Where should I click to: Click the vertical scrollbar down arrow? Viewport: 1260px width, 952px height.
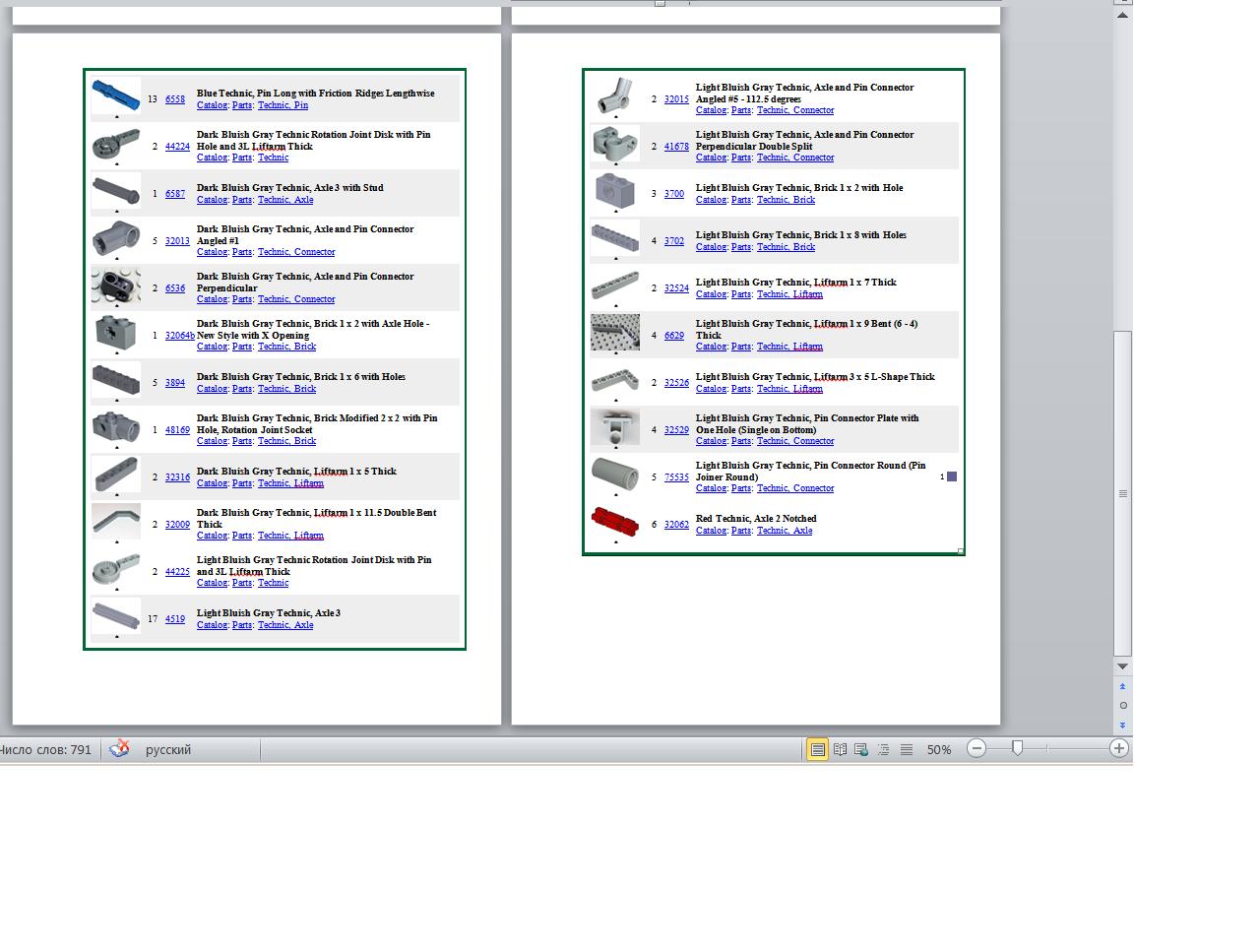(1122, 666)
